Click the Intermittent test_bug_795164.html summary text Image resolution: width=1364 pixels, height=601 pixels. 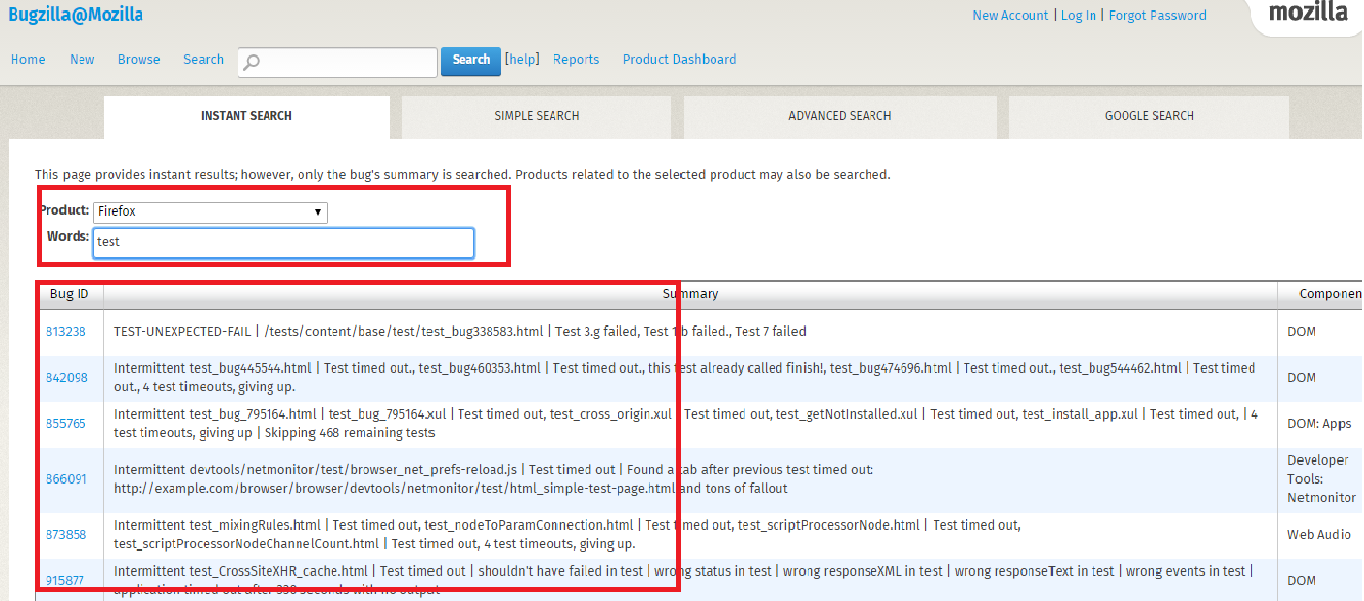686,423
